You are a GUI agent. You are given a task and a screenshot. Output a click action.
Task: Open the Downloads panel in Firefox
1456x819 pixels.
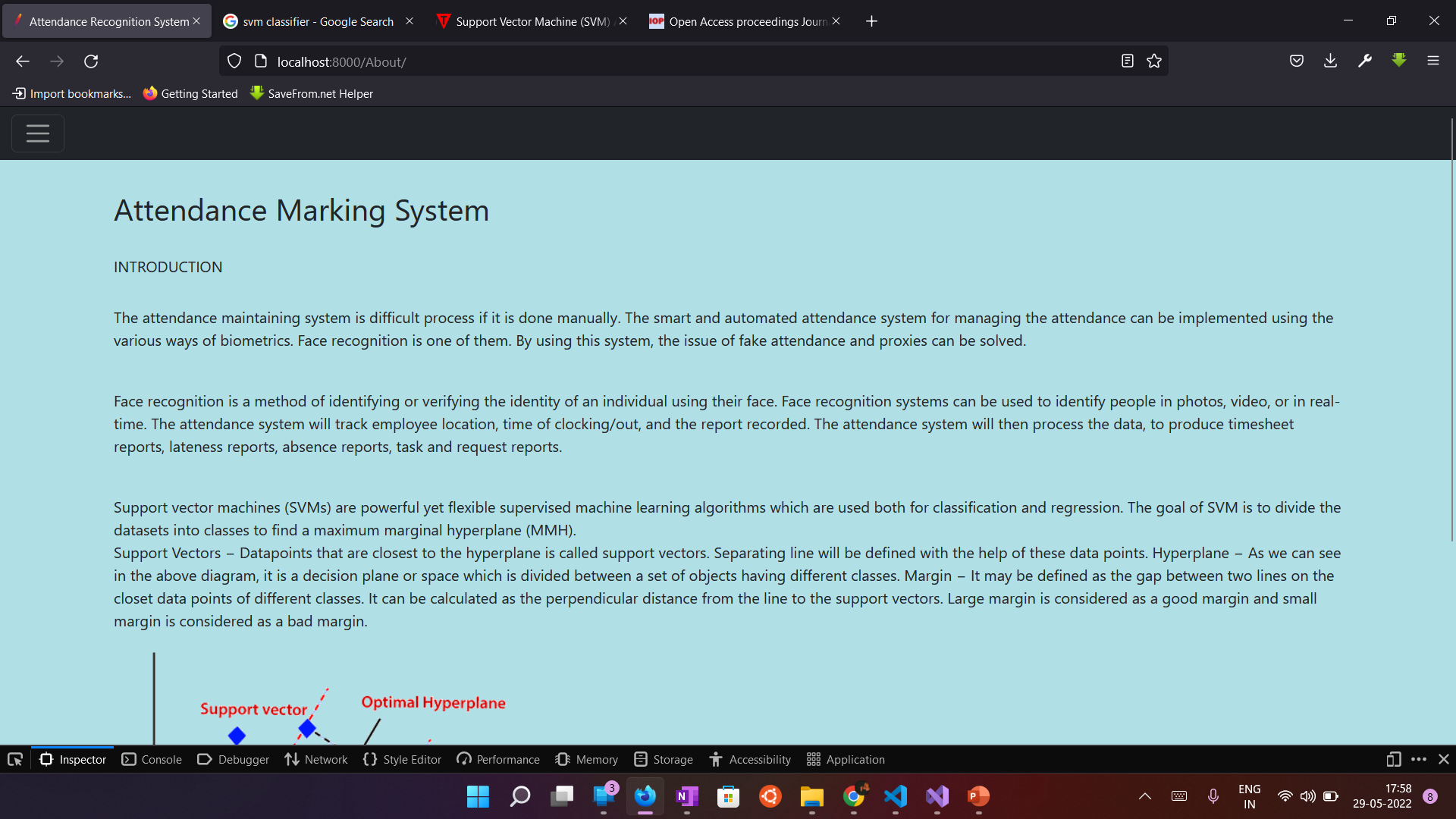tap(1331, 61)
